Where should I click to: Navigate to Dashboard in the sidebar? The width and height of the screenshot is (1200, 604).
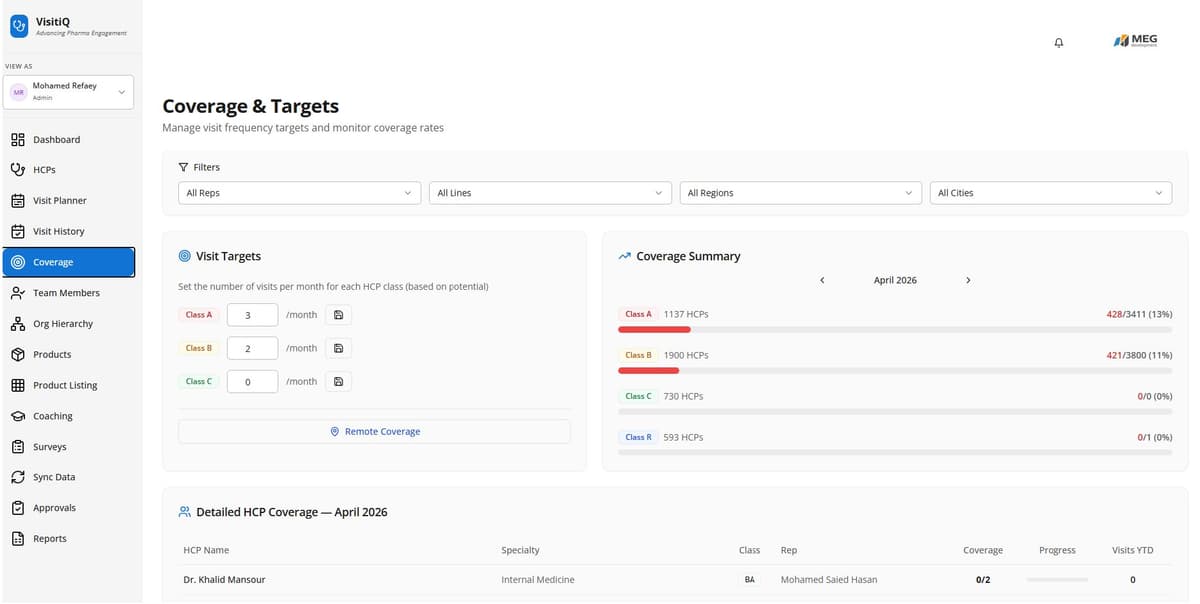click(x=56, y=140)
